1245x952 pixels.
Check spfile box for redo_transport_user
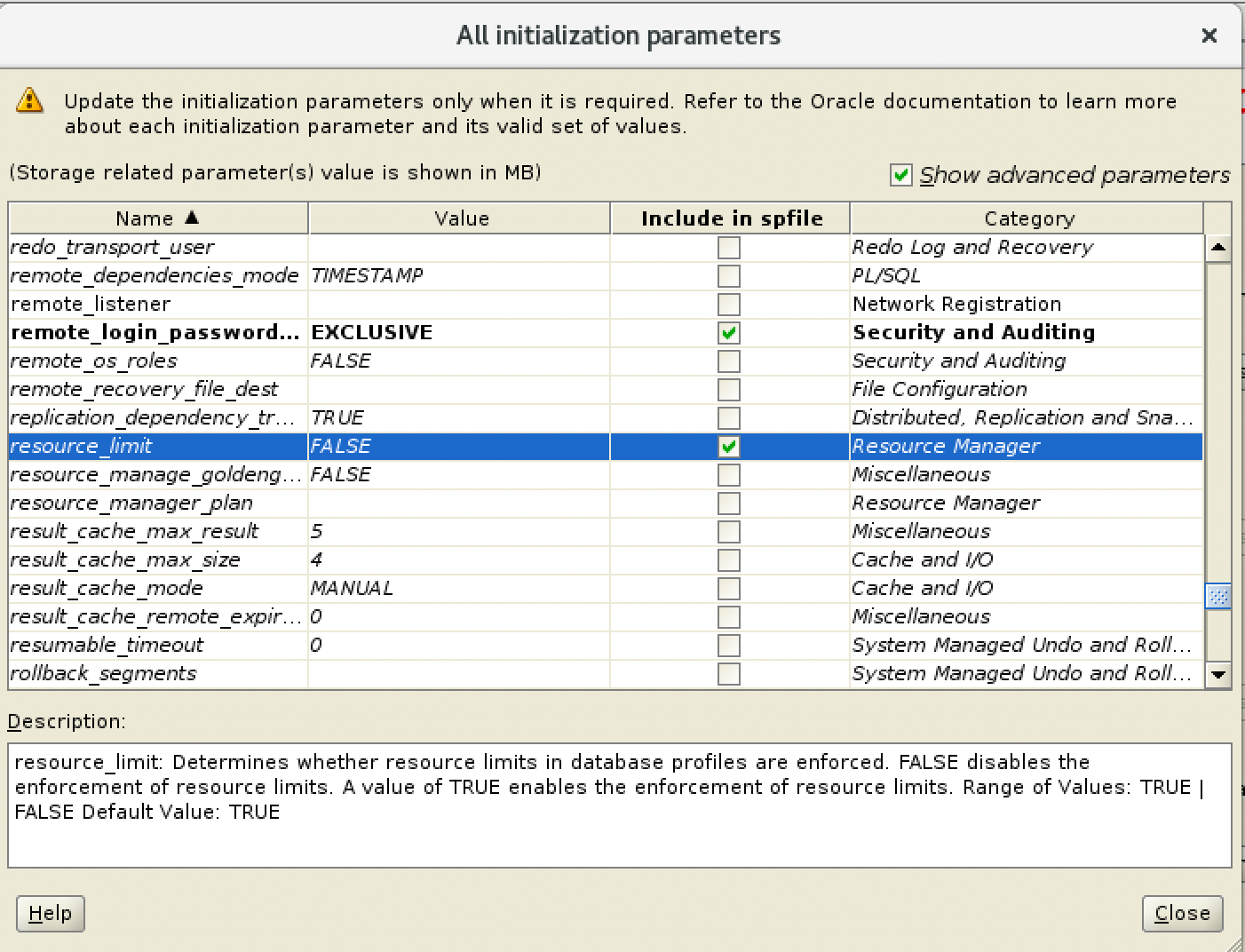pos(729,248)
